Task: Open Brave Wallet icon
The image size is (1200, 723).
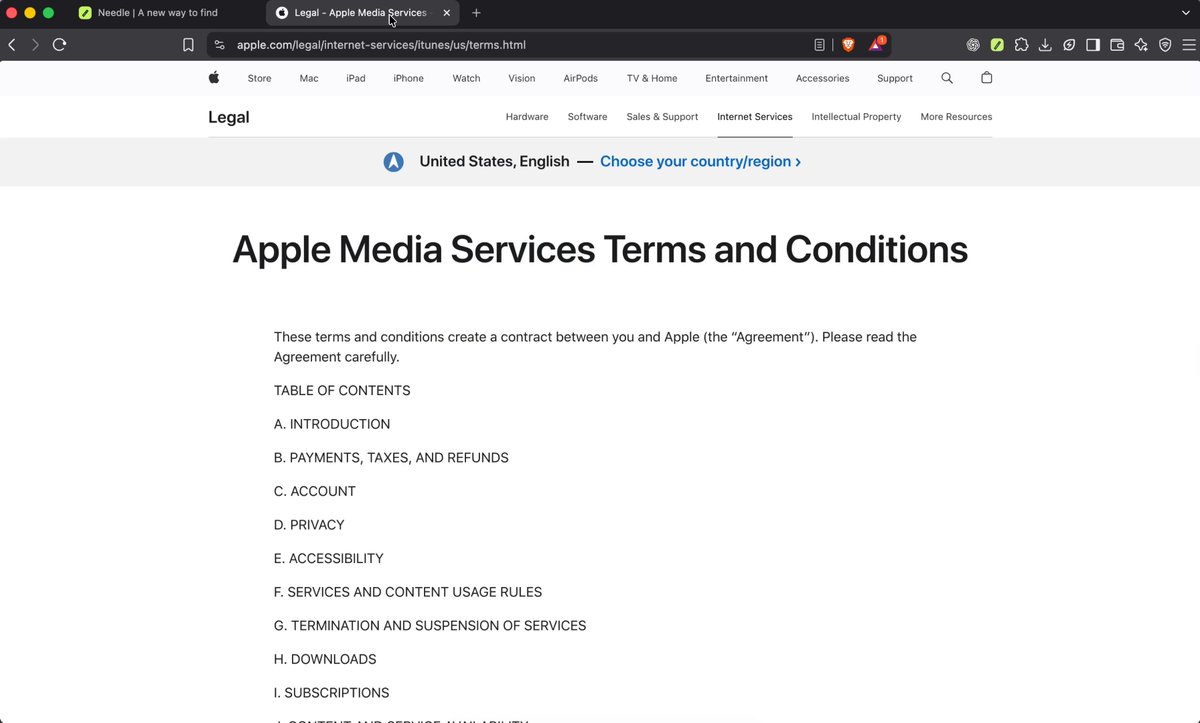Action: (1117, 45)
